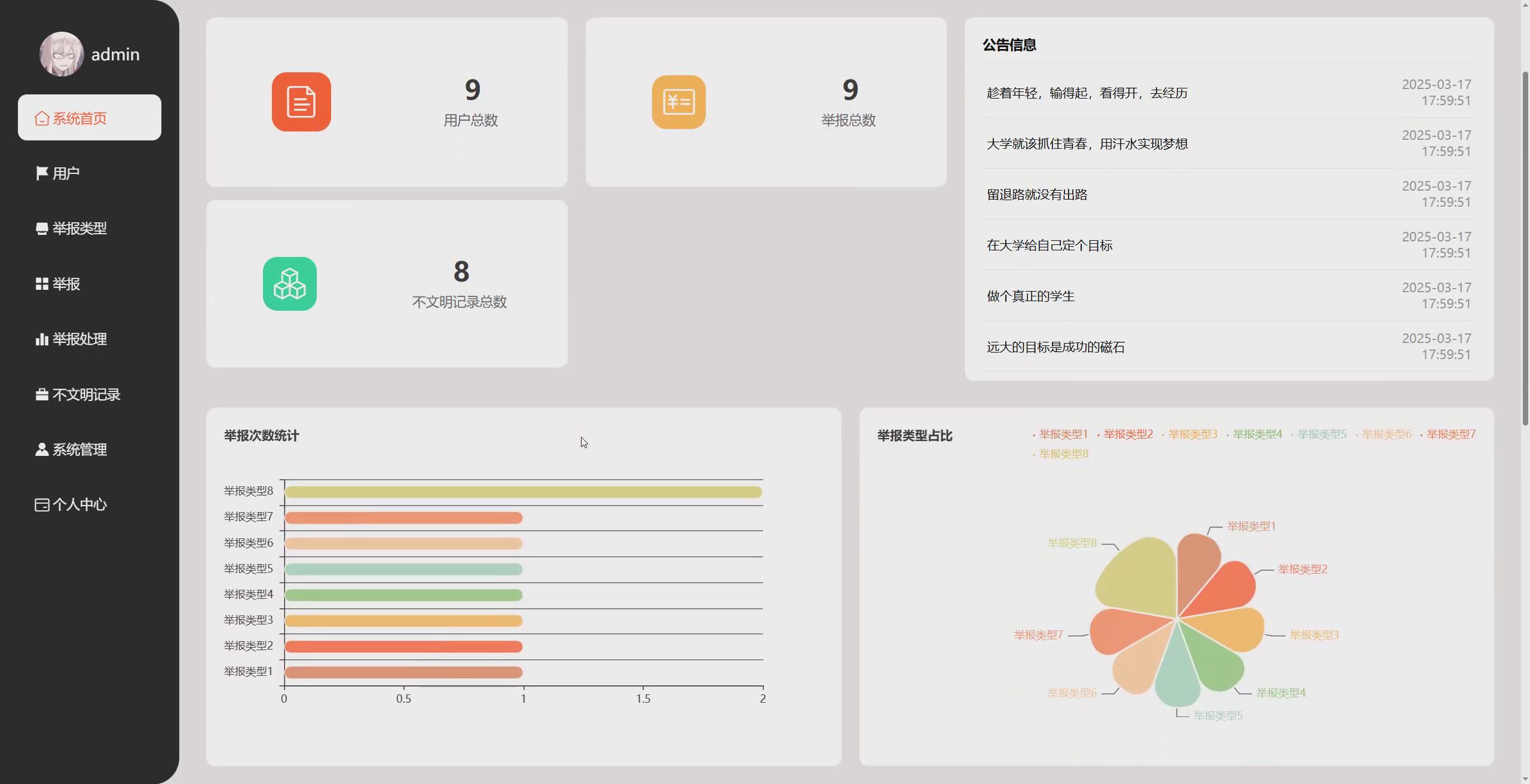
Task: Click the orange document icon on 用户总数 card
Action: pos(301,102)
